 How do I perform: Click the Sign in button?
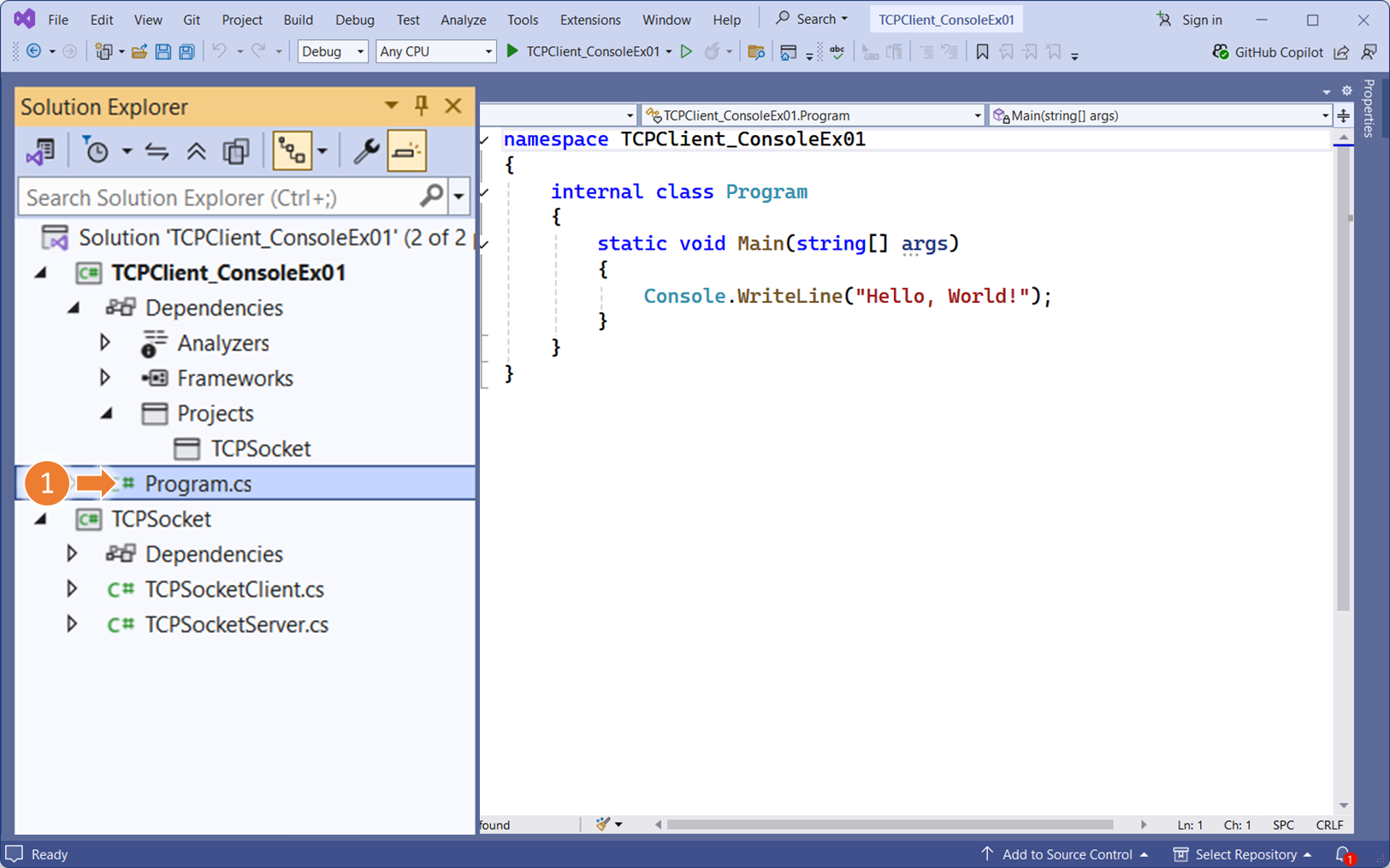(1190, 20)
